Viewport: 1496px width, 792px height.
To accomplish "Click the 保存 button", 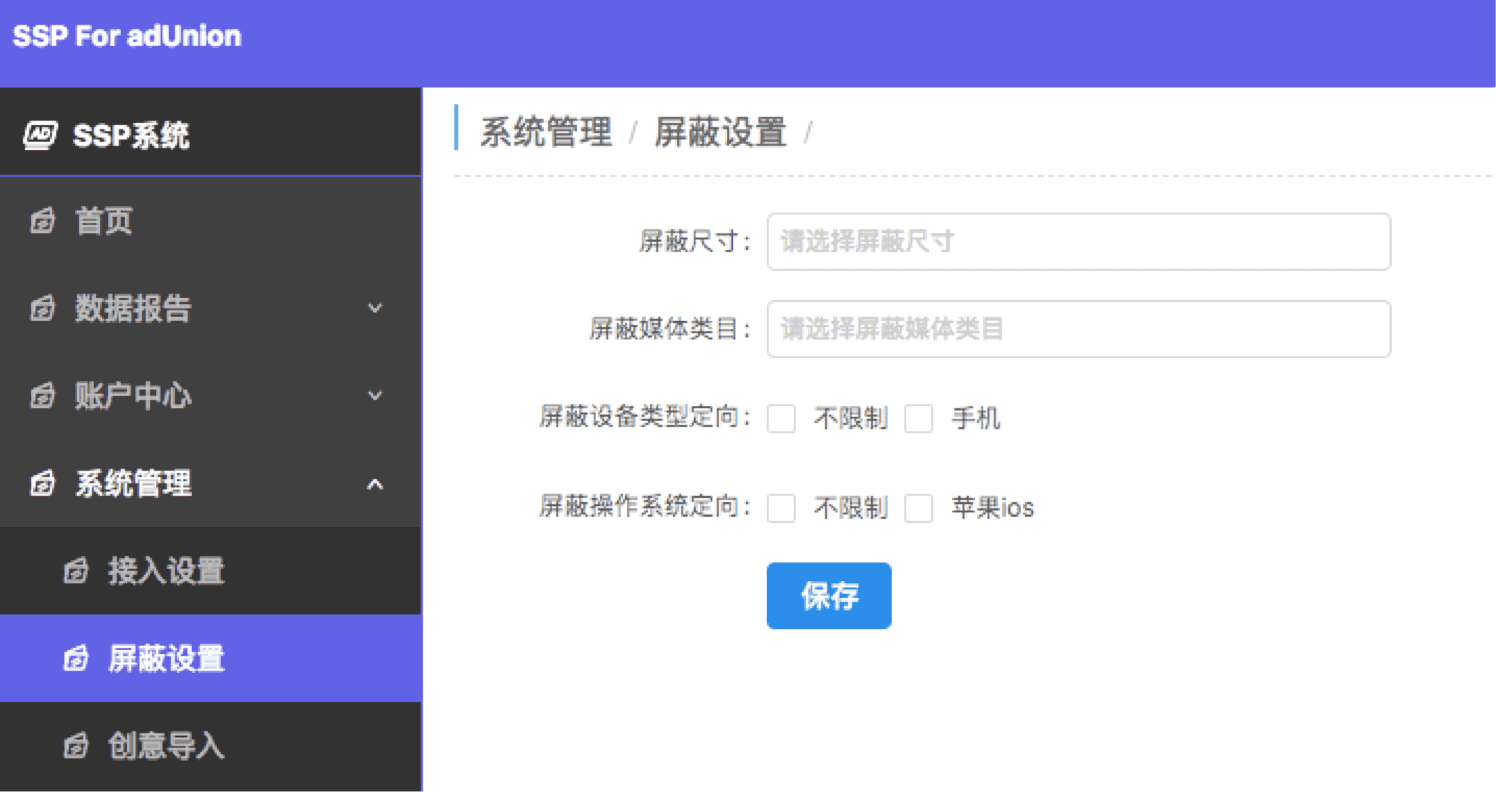I will [828, 595].
